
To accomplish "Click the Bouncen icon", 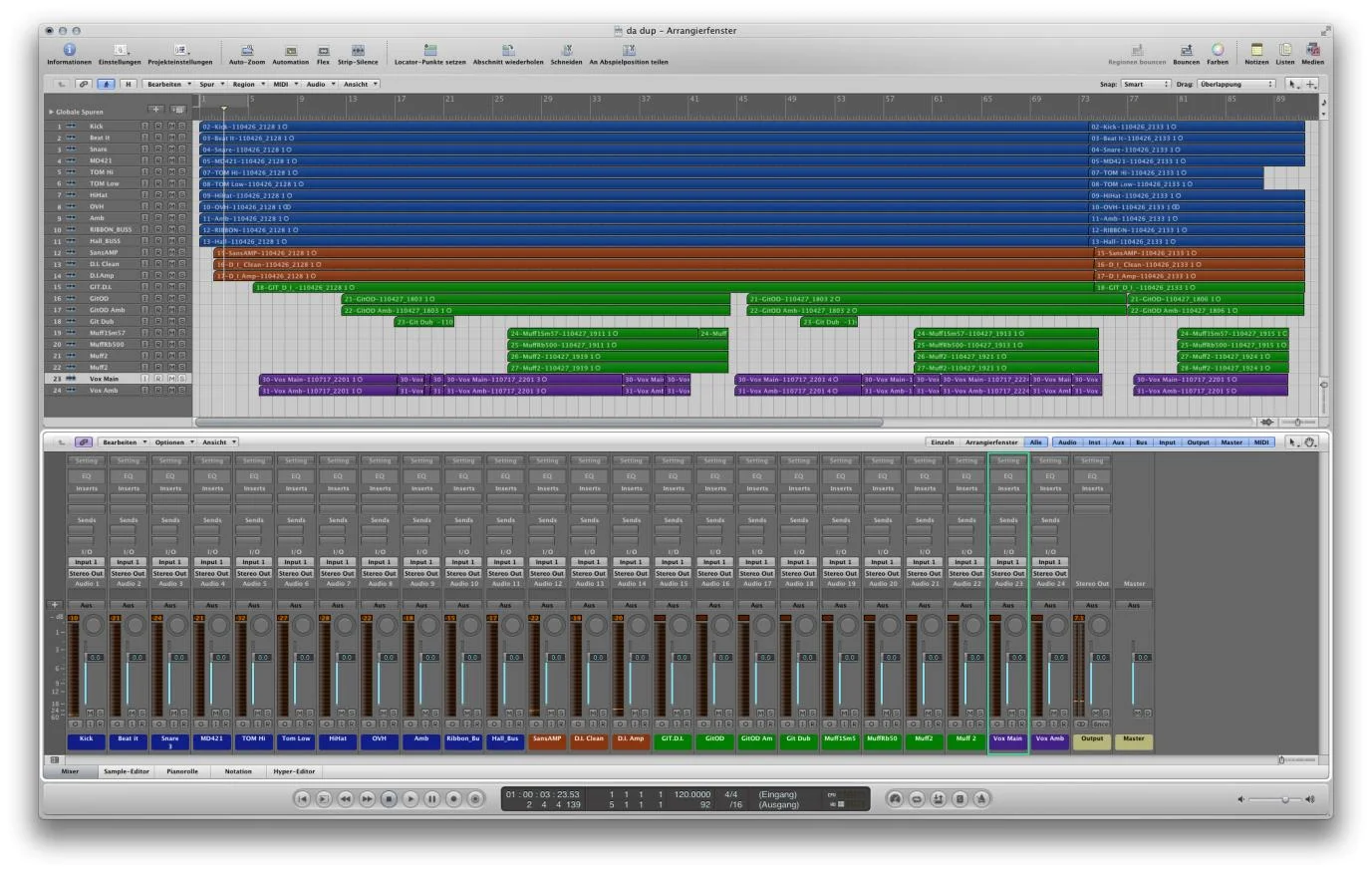I will click(1186, 50).
